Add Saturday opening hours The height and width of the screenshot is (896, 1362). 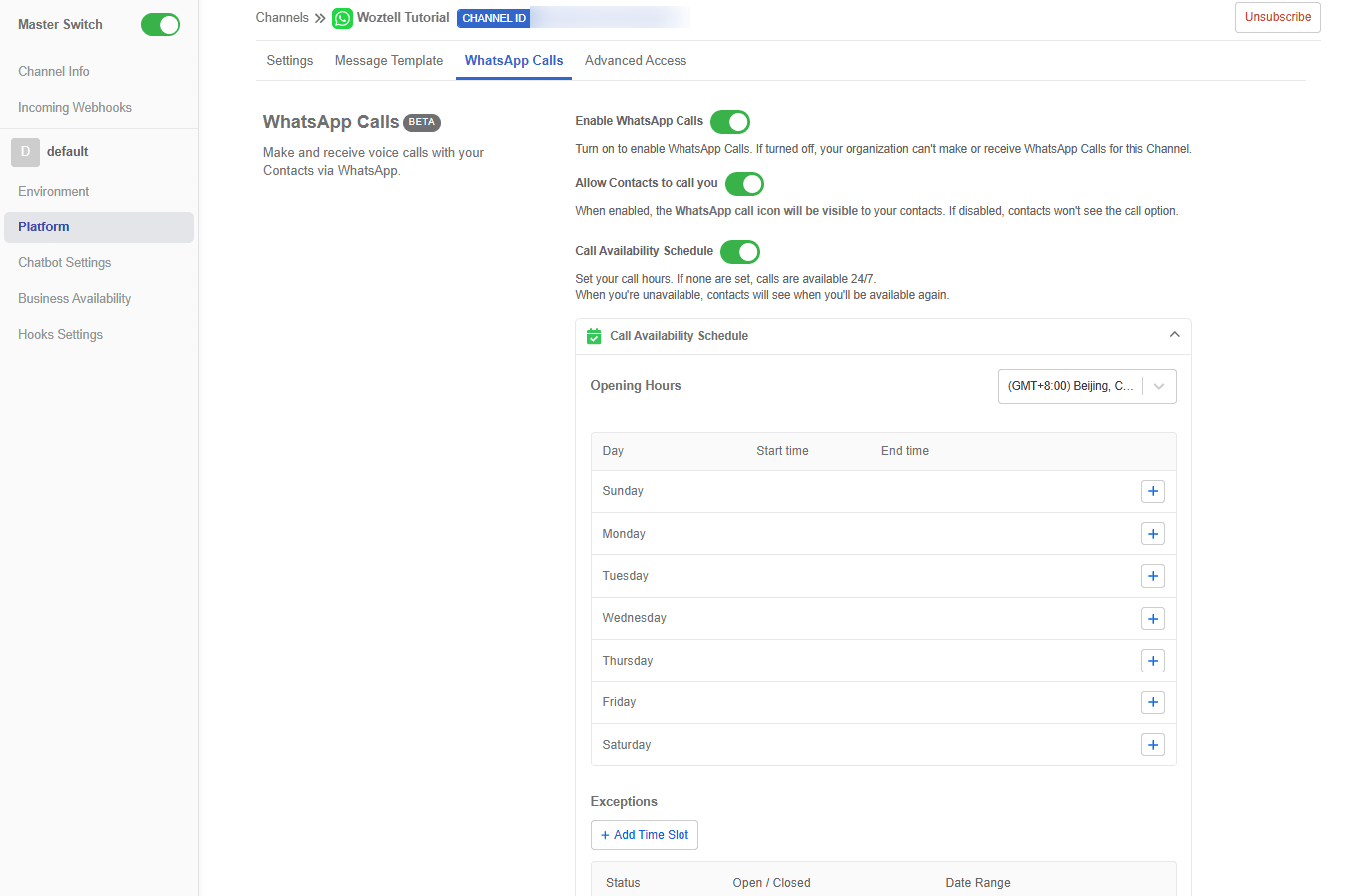1152,745
